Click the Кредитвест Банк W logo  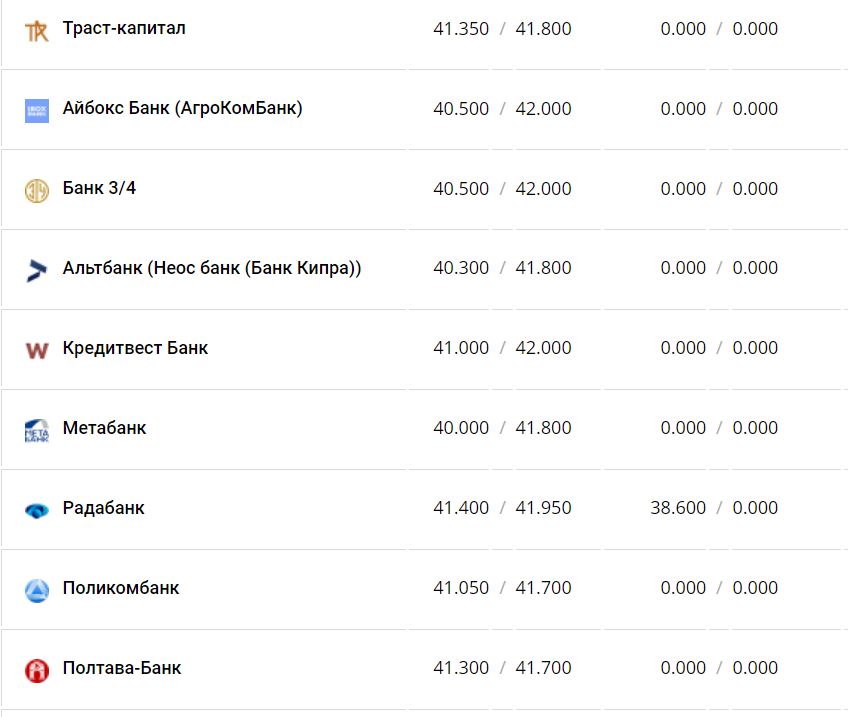[x=37, y=350]
